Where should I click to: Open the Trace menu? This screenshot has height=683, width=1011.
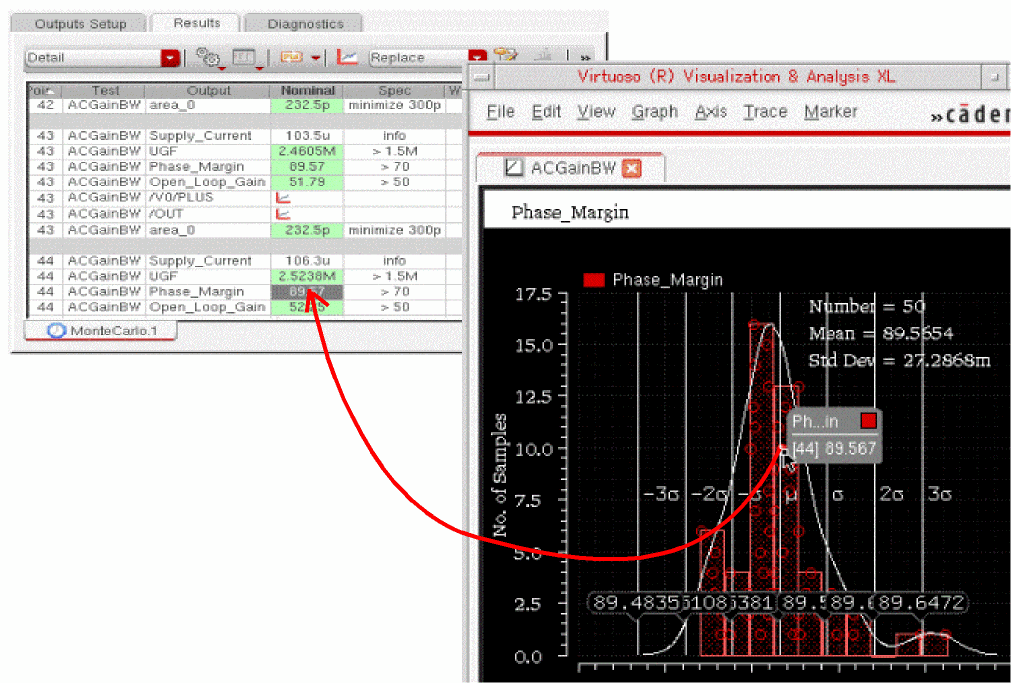pos(765,112)
